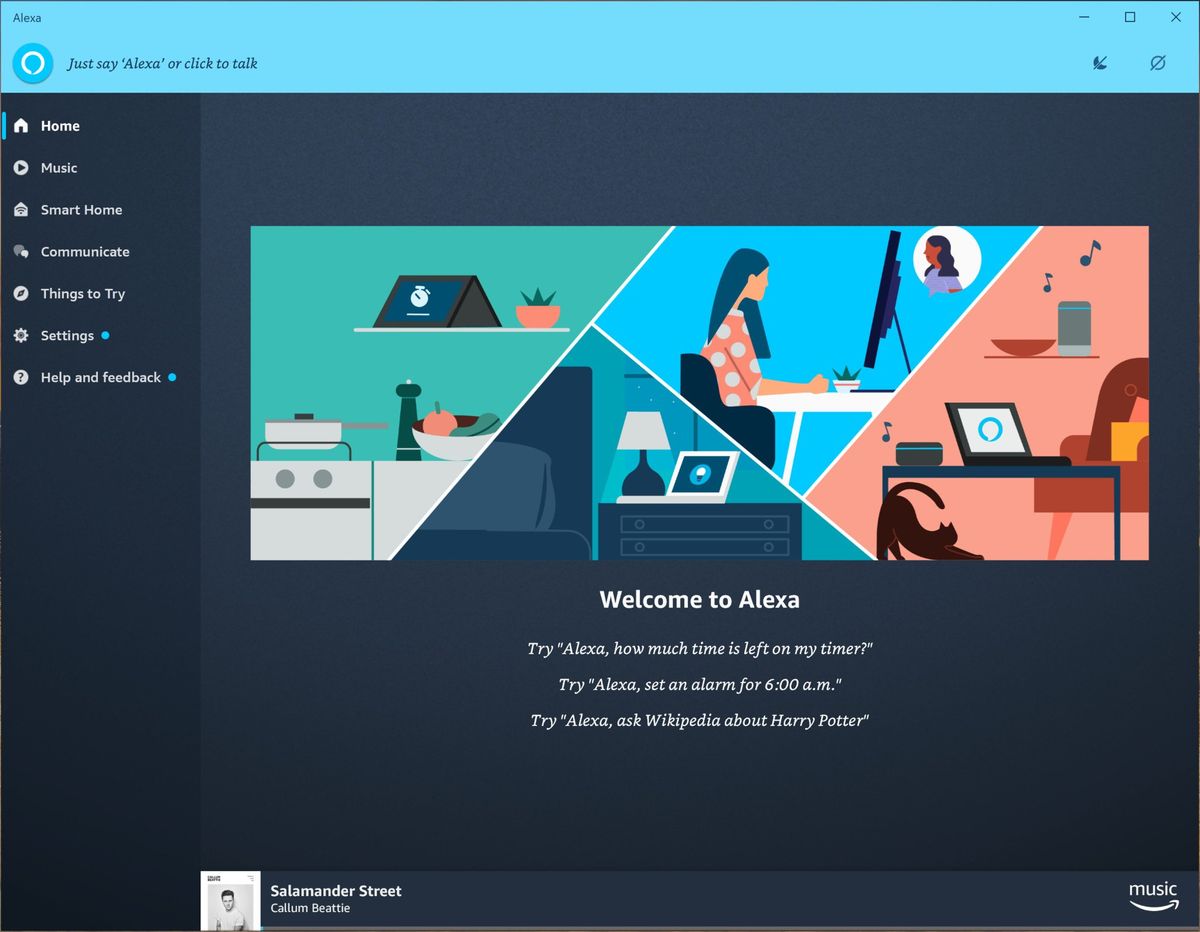Click the Salamander Street song title

[336, 891]
